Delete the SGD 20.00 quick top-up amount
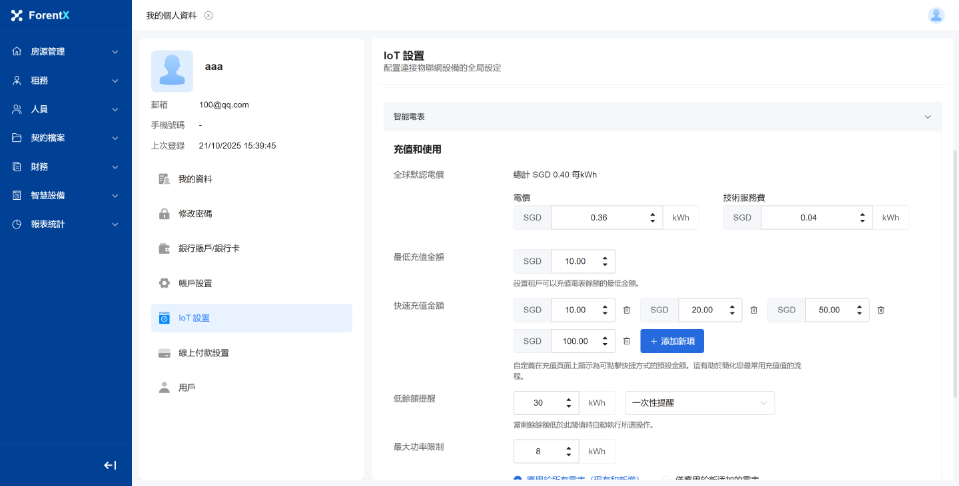This screenshot has height=486, width=959. [754, 310]
